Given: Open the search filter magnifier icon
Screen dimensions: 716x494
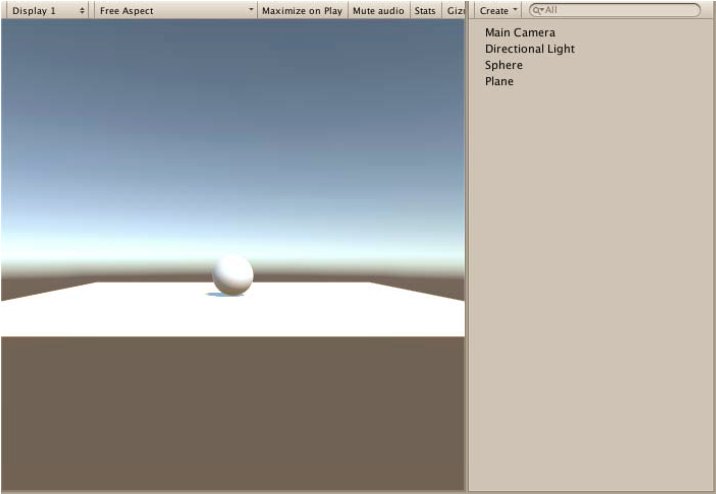Looking at the screenshot, I should [x=539, y=10].
